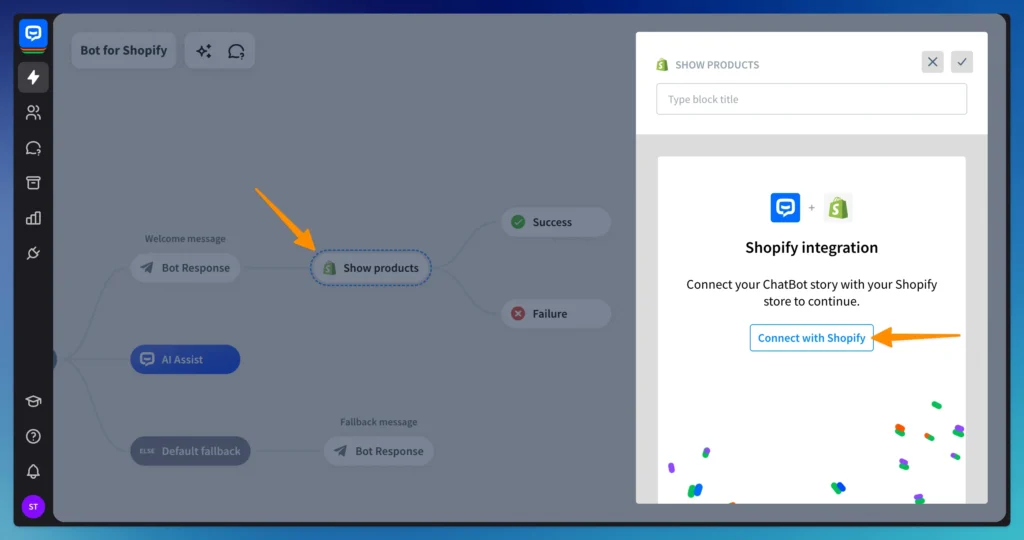Click the Type block title field
The width and height of the screenshot is (1024, 540).
point(811,99)
